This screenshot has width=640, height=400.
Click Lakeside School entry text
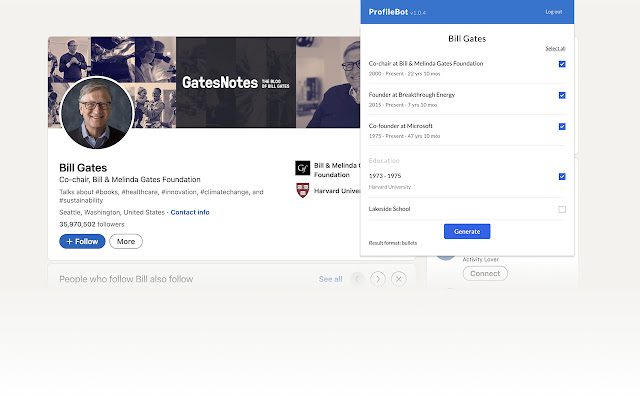[x=389, y=209]
